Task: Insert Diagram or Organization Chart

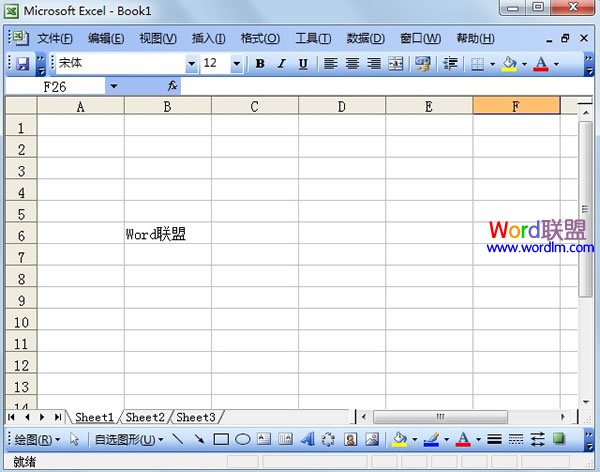Action: (x=328, y=439)
